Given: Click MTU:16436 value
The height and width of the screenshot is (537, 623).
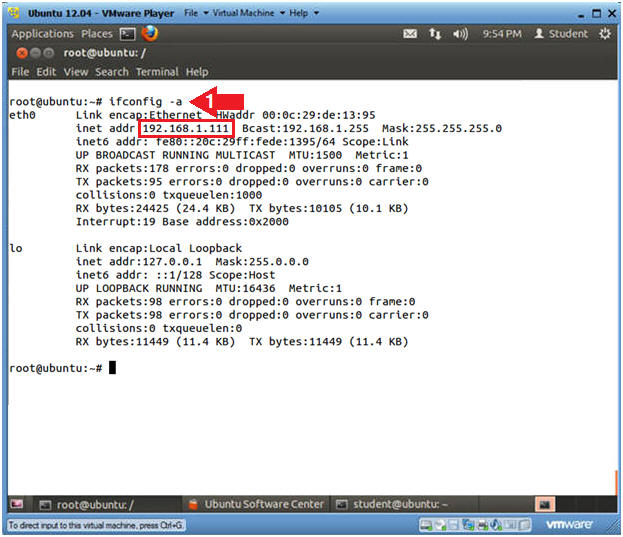Looking at the screenshot, I should [245, 288].
